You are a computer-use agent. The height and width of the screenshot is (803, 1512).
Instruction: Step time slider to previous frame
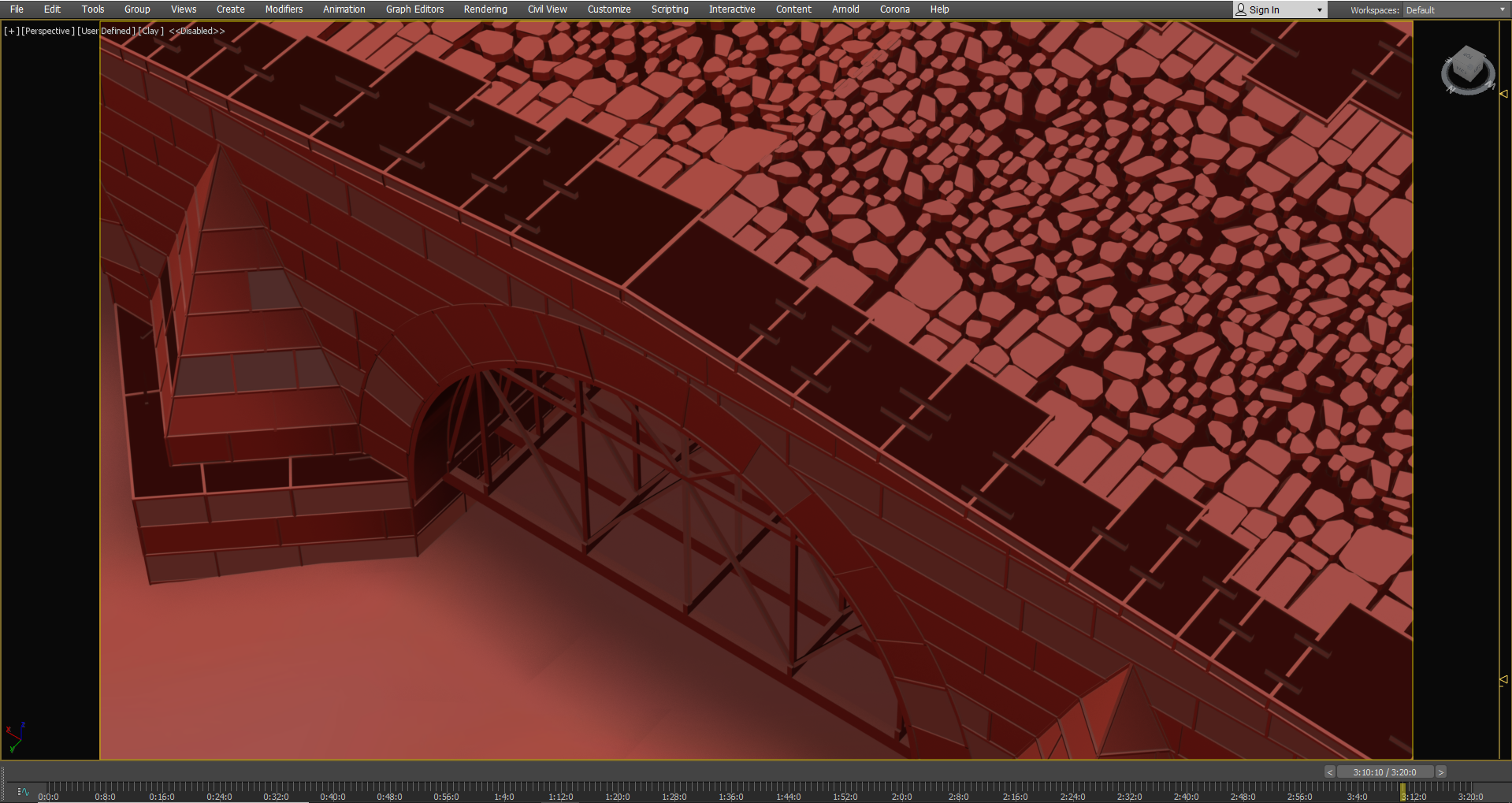1330,772
